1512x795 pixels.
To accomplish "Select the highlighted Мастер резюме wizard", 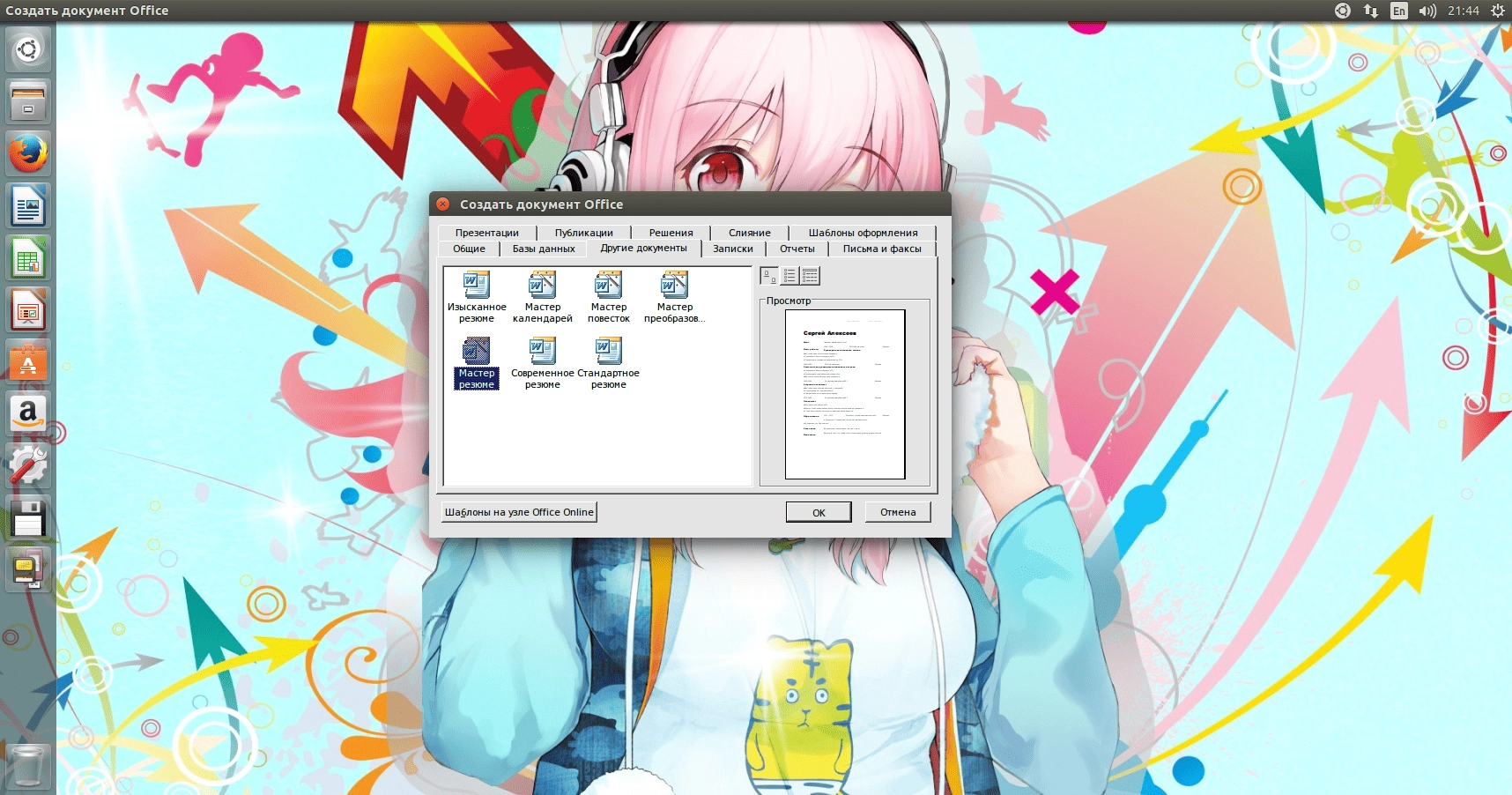I will click(x=477, y=363).
